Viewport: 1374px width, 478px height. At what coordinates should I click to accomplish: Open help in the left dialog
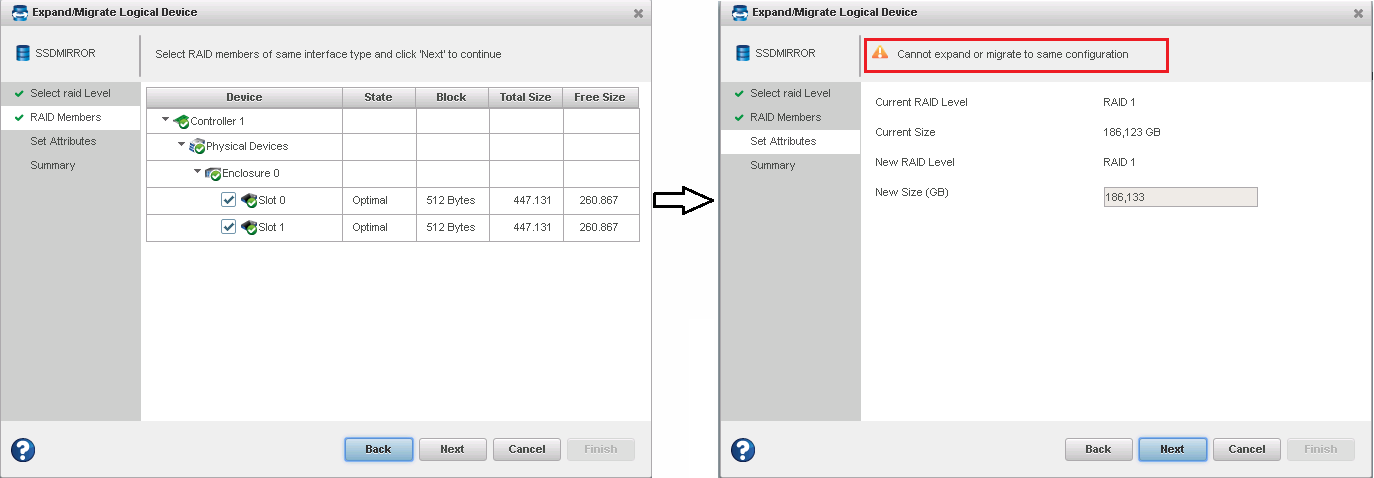click(x=23, y=449)
